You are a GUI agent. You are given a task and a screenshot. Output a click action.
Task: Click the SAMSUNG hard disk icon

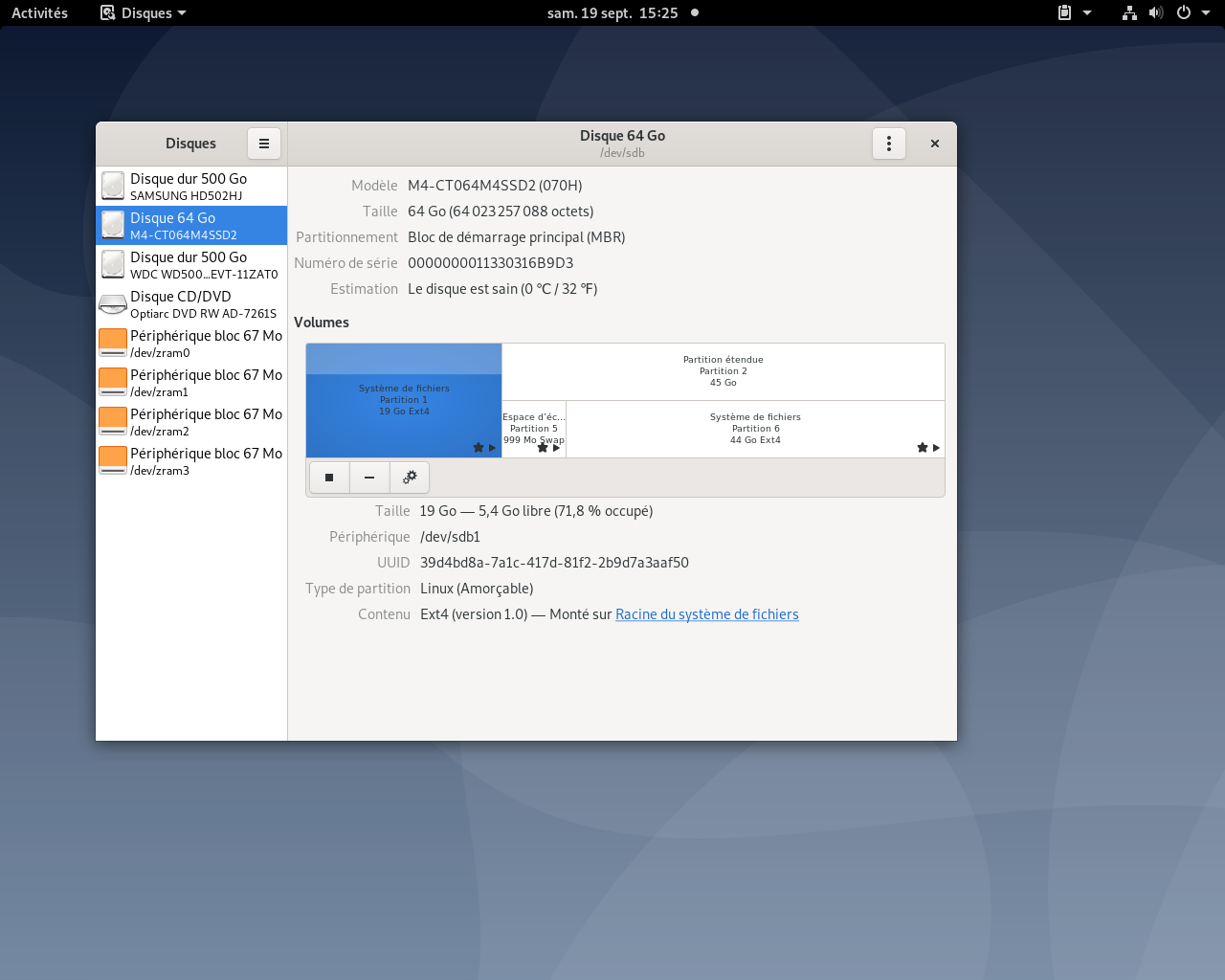[x=113, y=187]
